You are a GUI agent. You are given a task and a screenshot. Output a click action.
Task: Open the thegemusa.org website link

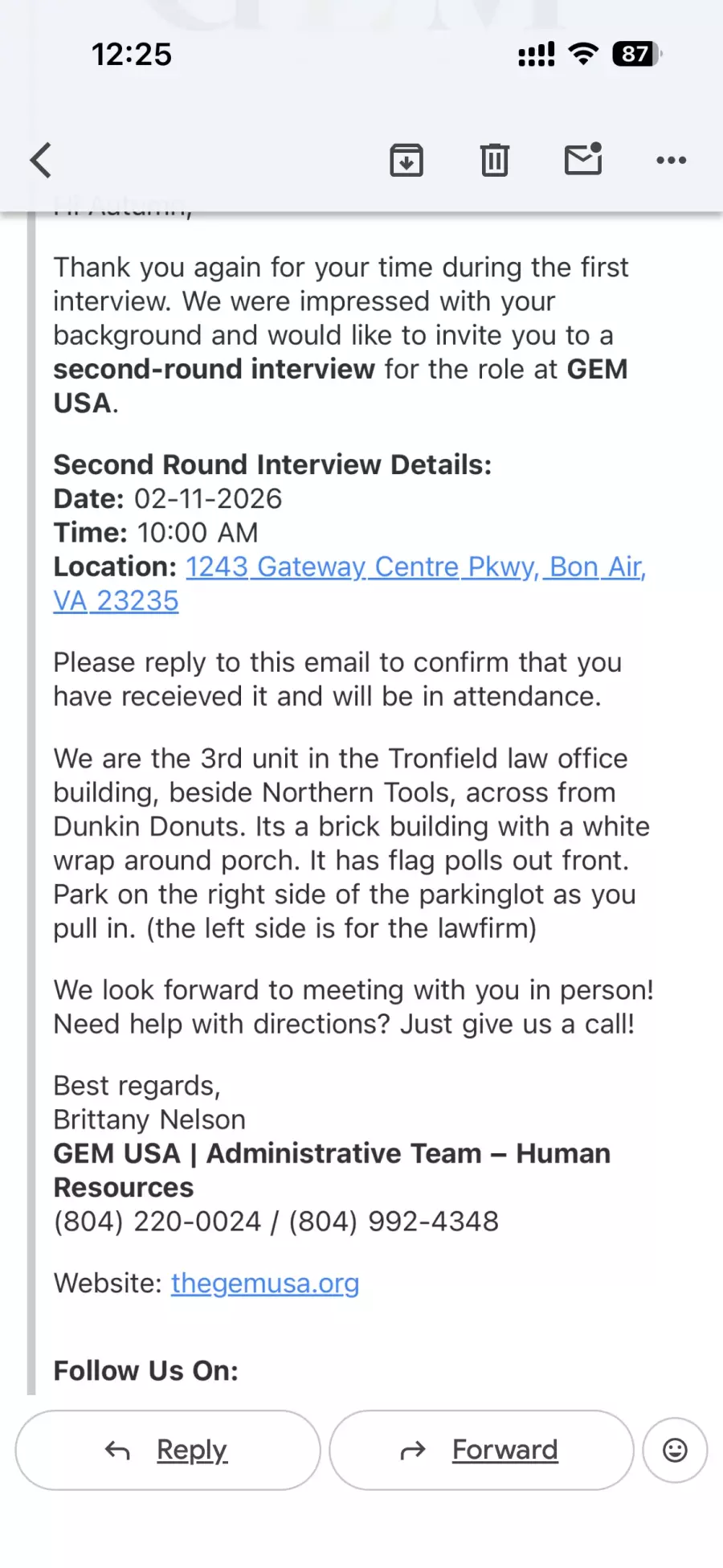point(265,1283)
